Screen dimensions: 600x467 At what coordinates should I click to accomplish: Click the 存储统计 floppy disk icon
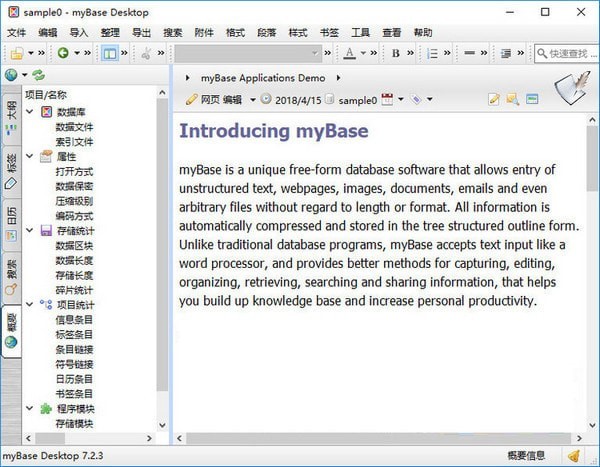[x=46, y=230]
